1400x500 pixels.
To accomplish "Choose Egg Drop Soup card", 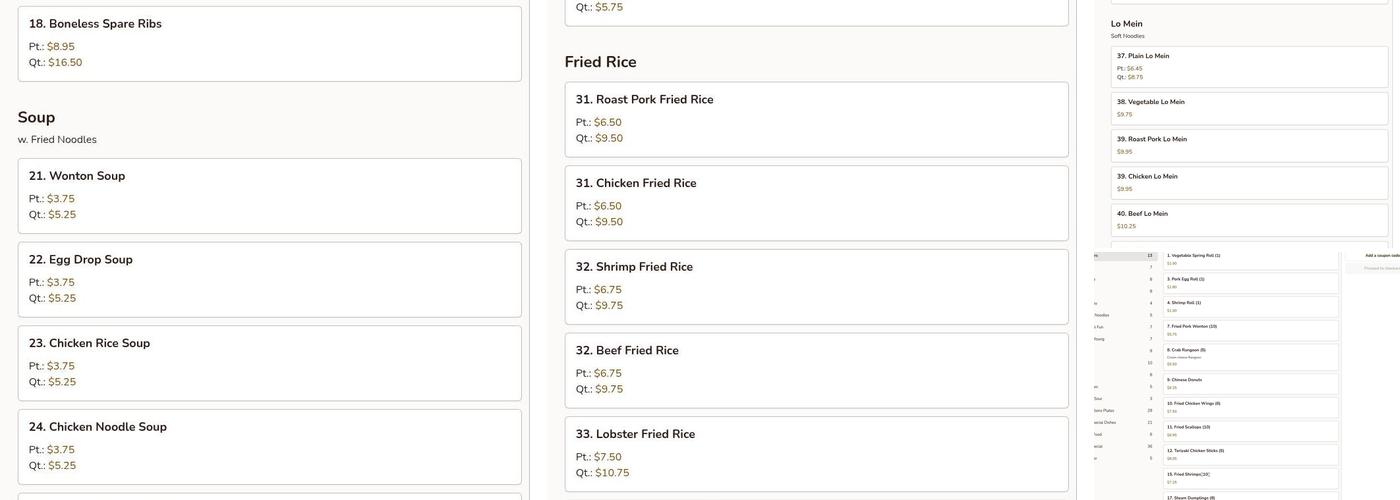I will (269, 279).
